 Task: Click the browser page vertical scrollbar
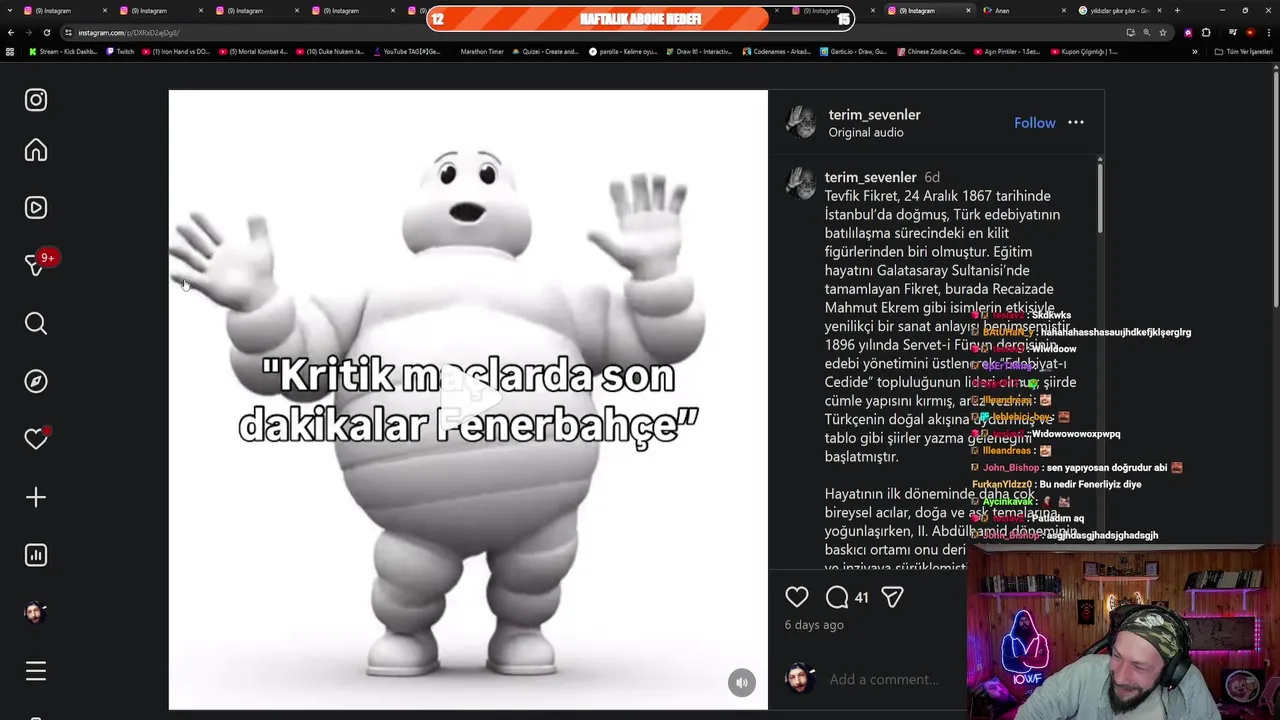[1274, 190]
